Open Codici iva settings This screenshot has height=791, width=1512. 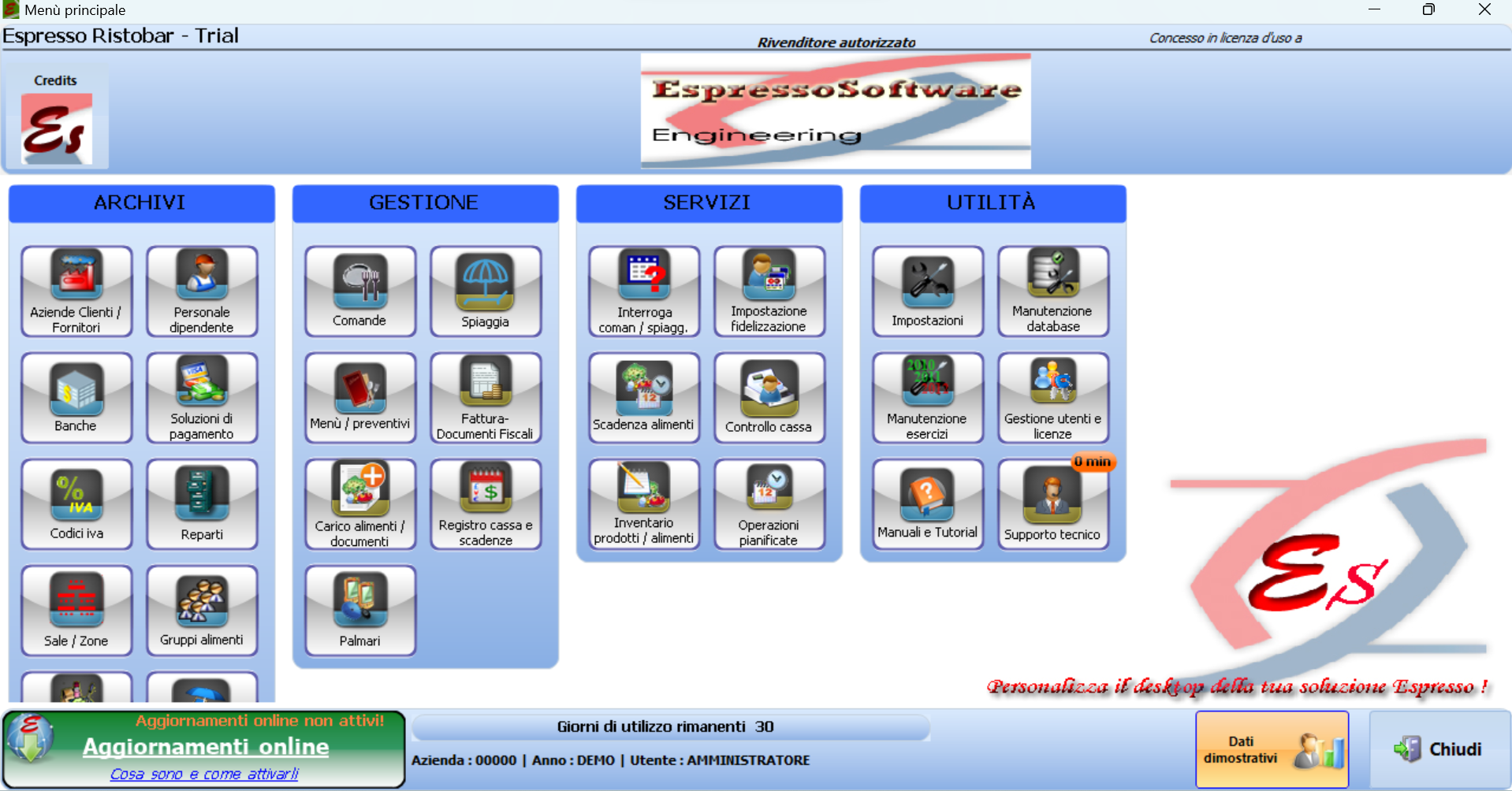click(x=76, y=504)
